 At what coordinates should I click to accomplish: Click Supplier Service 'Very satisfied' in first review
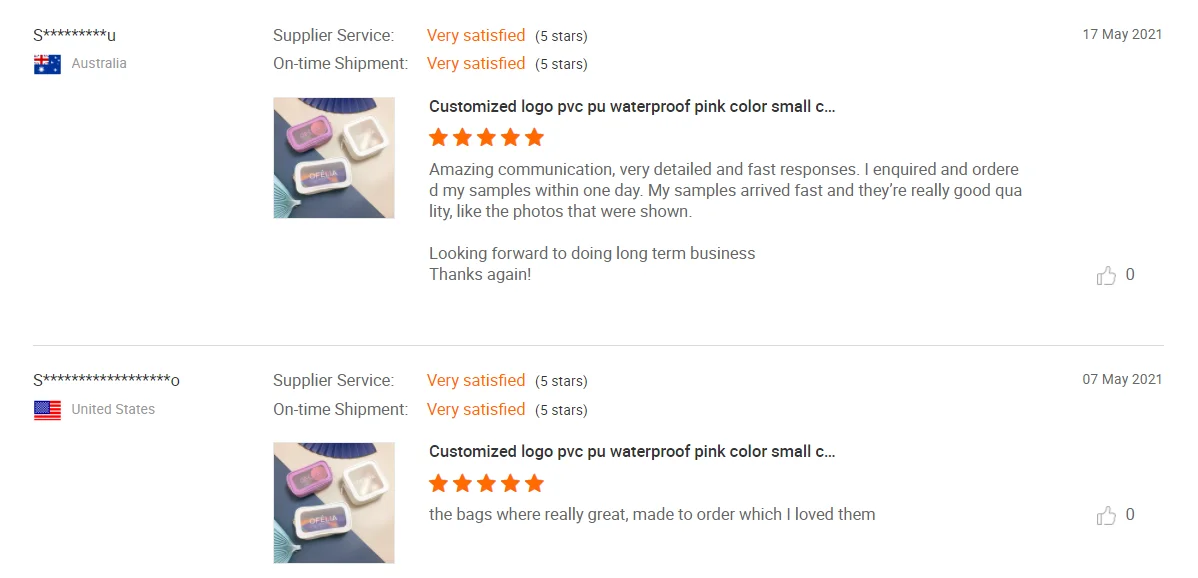pyautogui.click(x=476, y=36)
